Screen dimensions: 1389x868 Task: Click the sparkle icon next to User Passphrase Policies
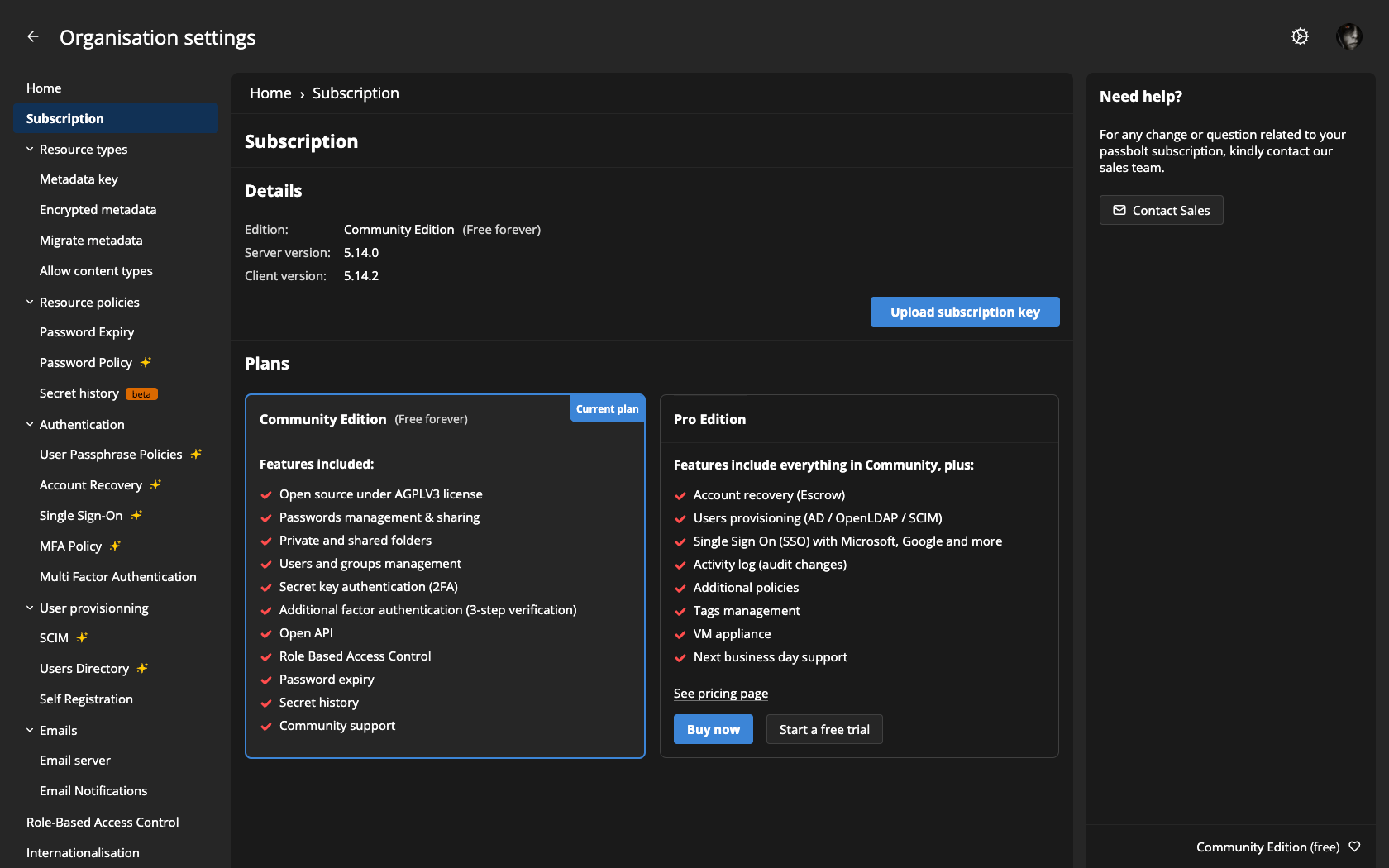pos(196,454)
